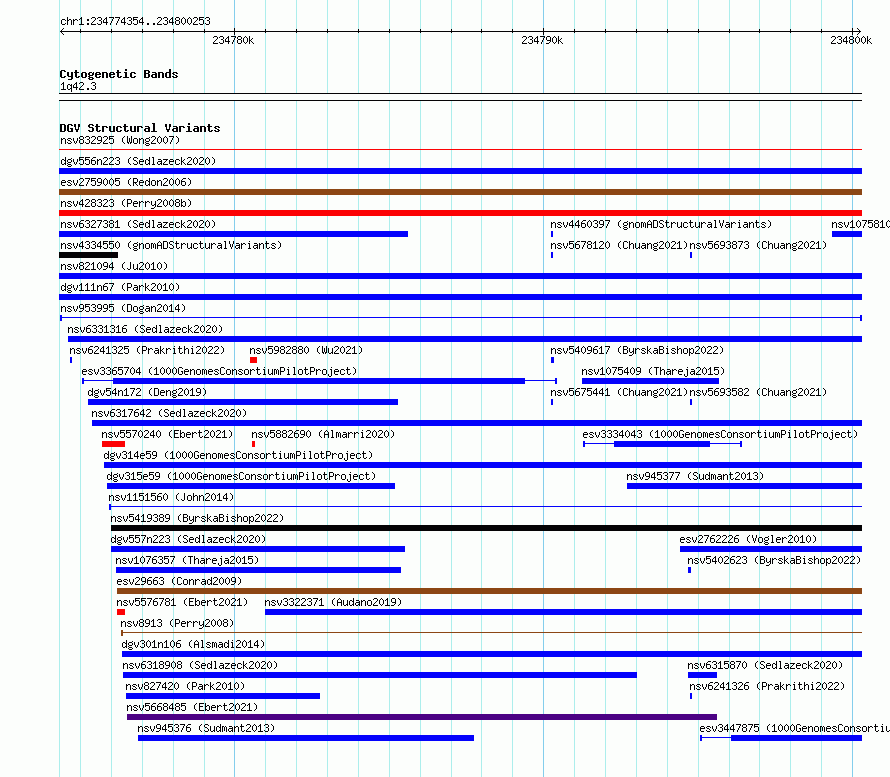Open nsv5882690 (Almarri2020) label
Image resolution: width=890 pixels, height=777 pixels.
[x=323, y=434]
